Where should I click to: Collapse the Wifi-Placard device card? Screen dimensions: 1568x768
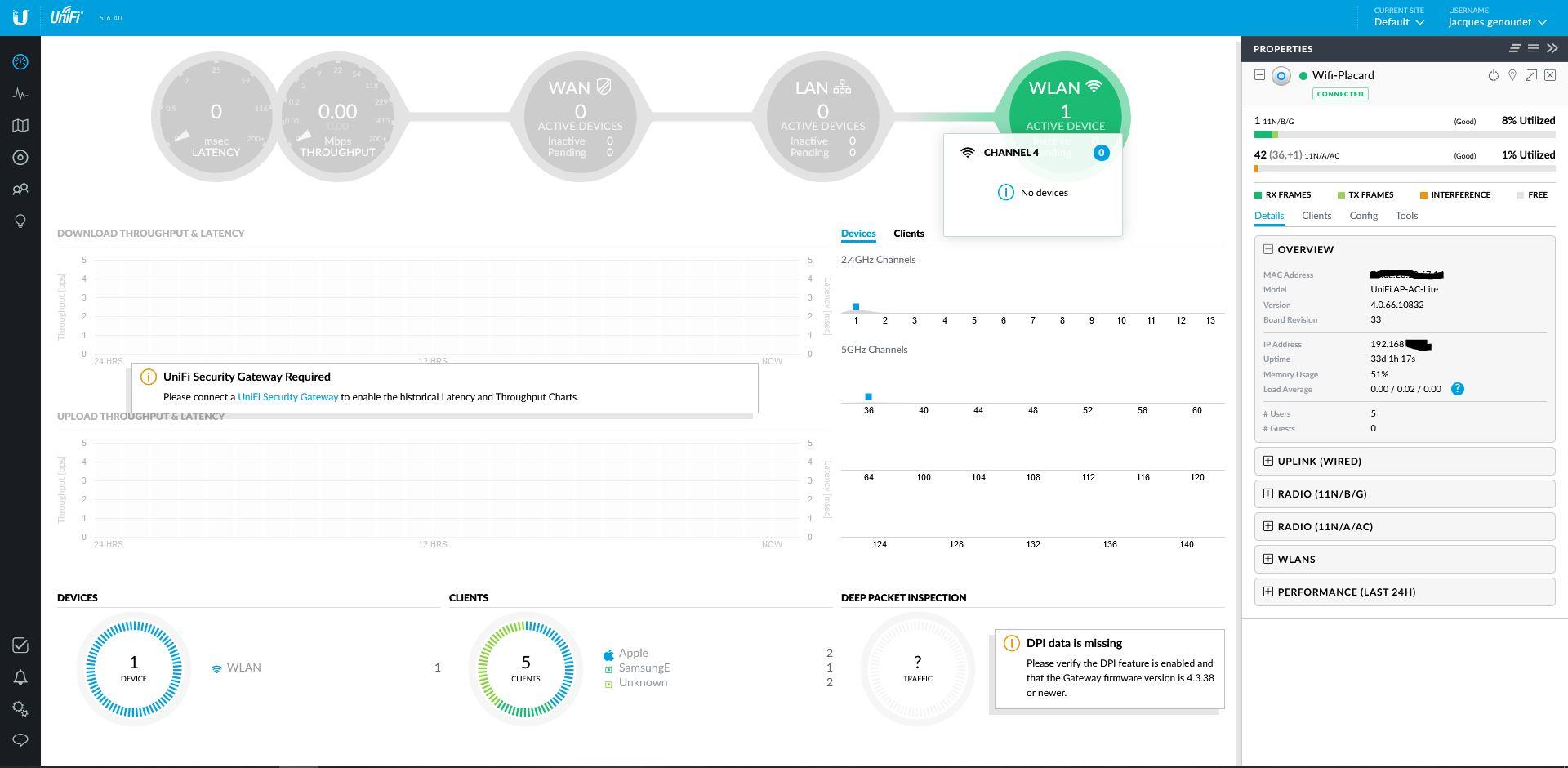(x=1259, y=75)
